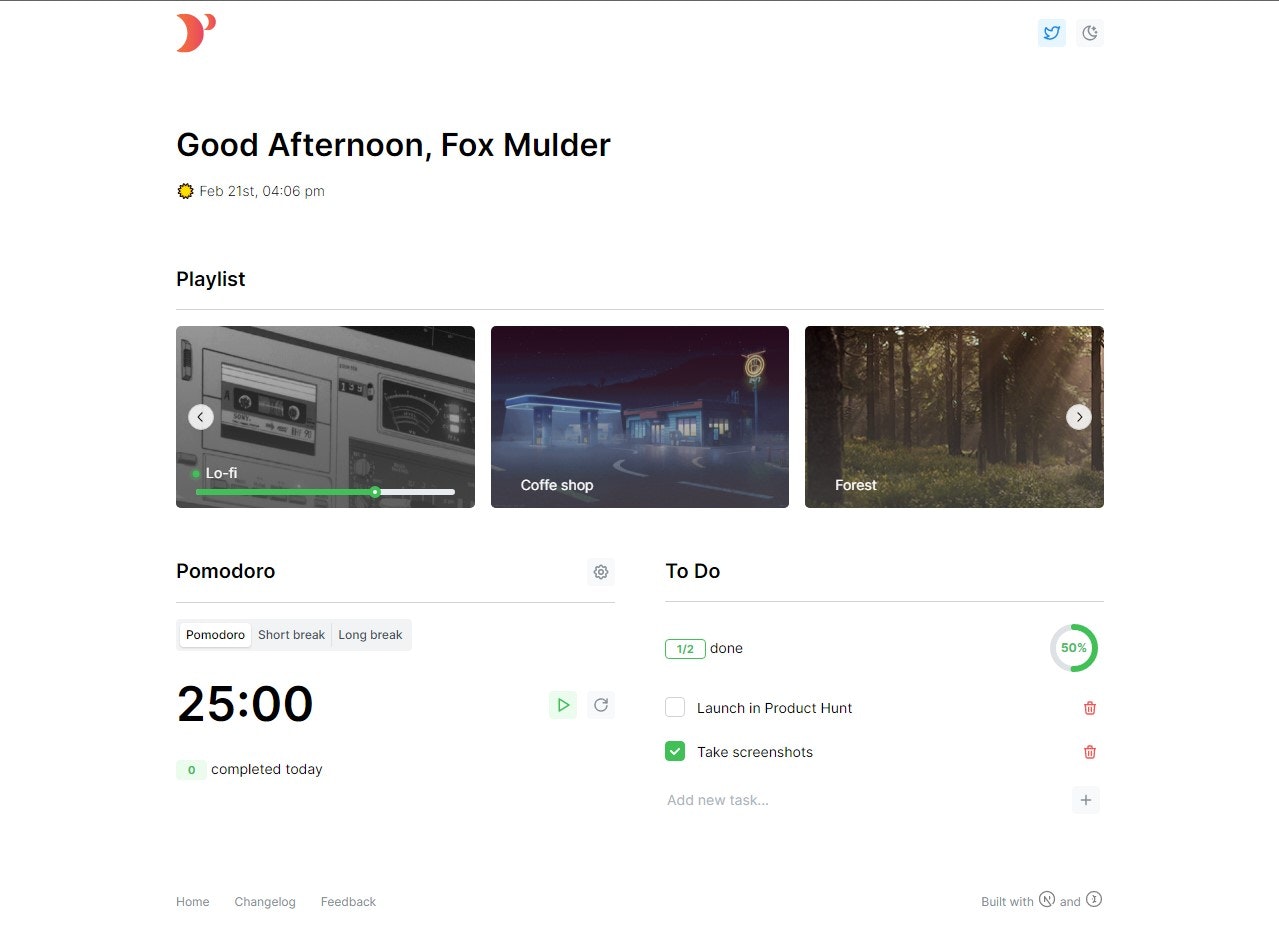
Task: Play the Coffe shop playlist card
Action: [640, 417]
